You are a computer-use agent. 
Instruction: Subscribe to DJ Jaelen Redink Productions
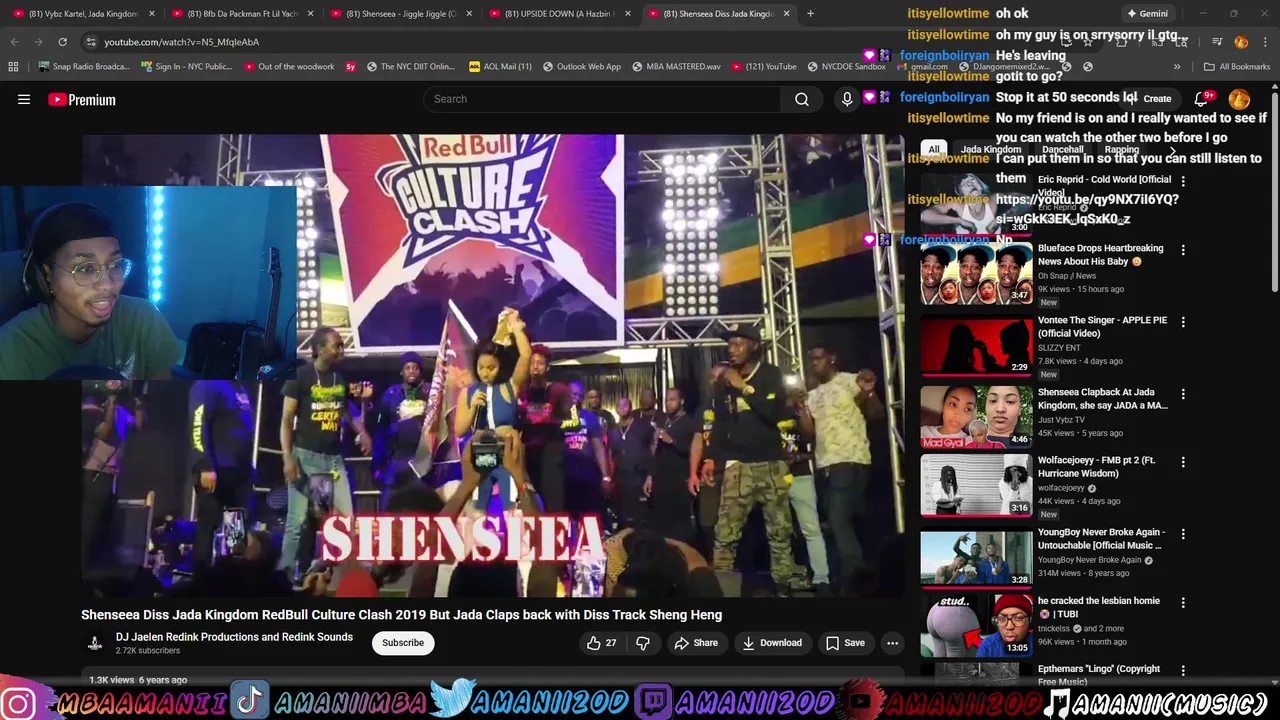(403, 643)
